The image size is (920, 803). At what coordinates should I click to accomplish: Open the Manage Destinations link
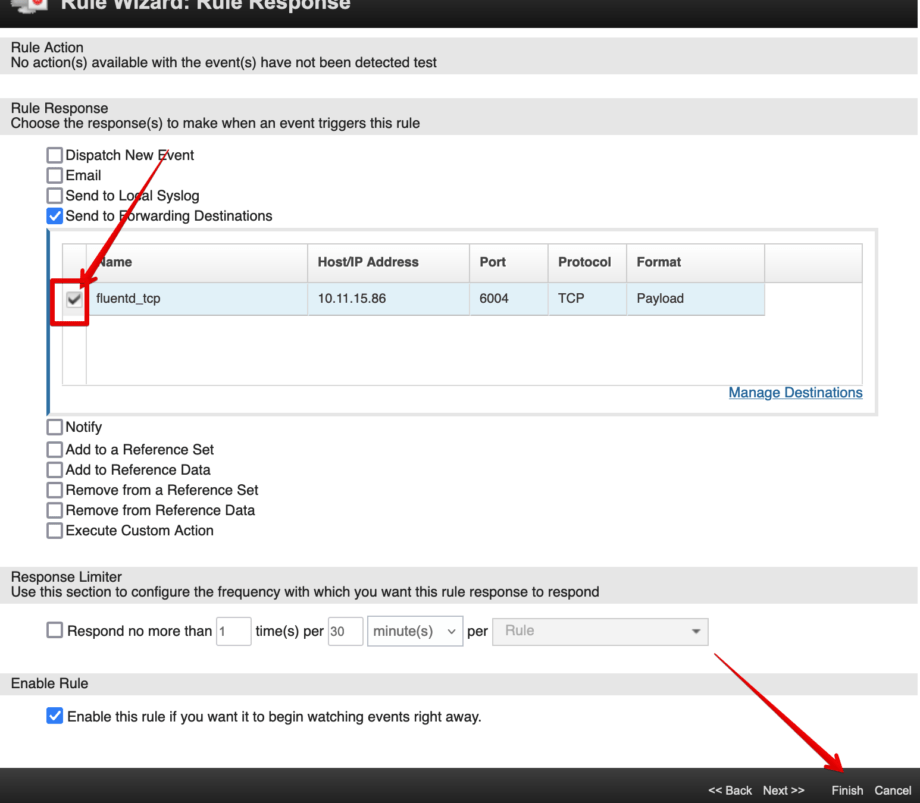pyautogui.click(x=795, y=392)
